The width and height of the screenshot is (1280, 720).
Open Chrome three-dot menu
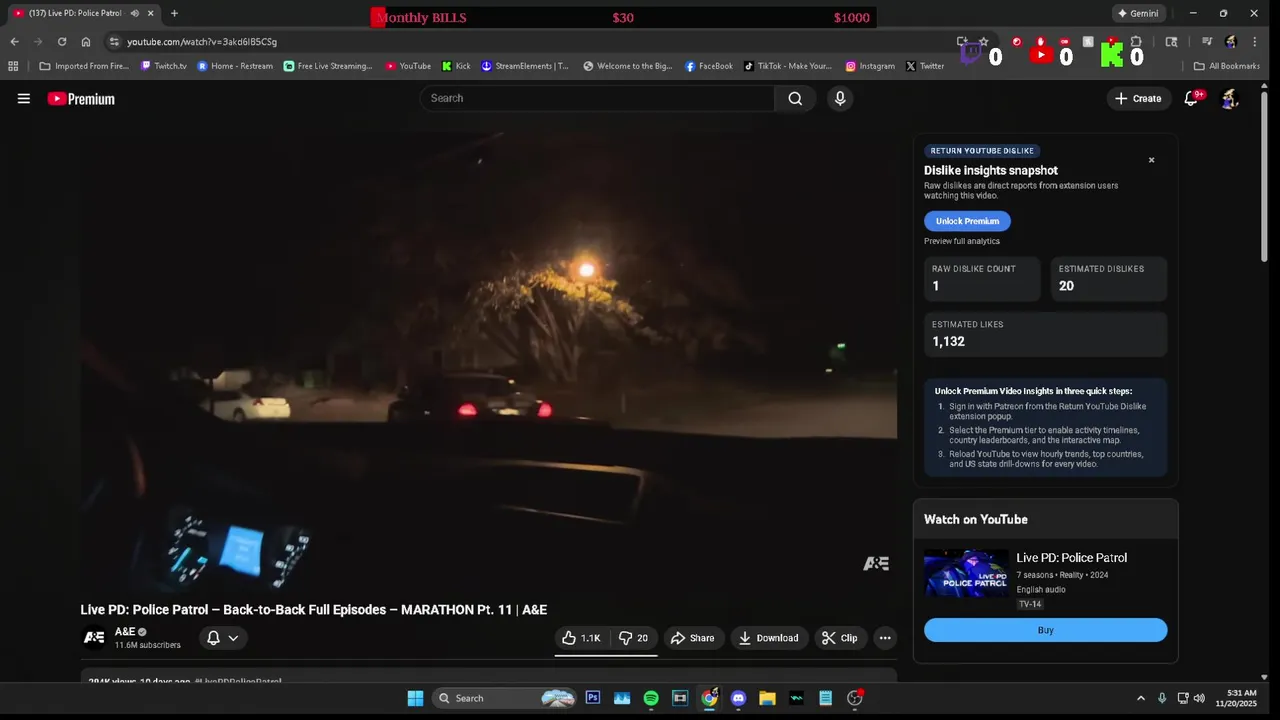1255,42
